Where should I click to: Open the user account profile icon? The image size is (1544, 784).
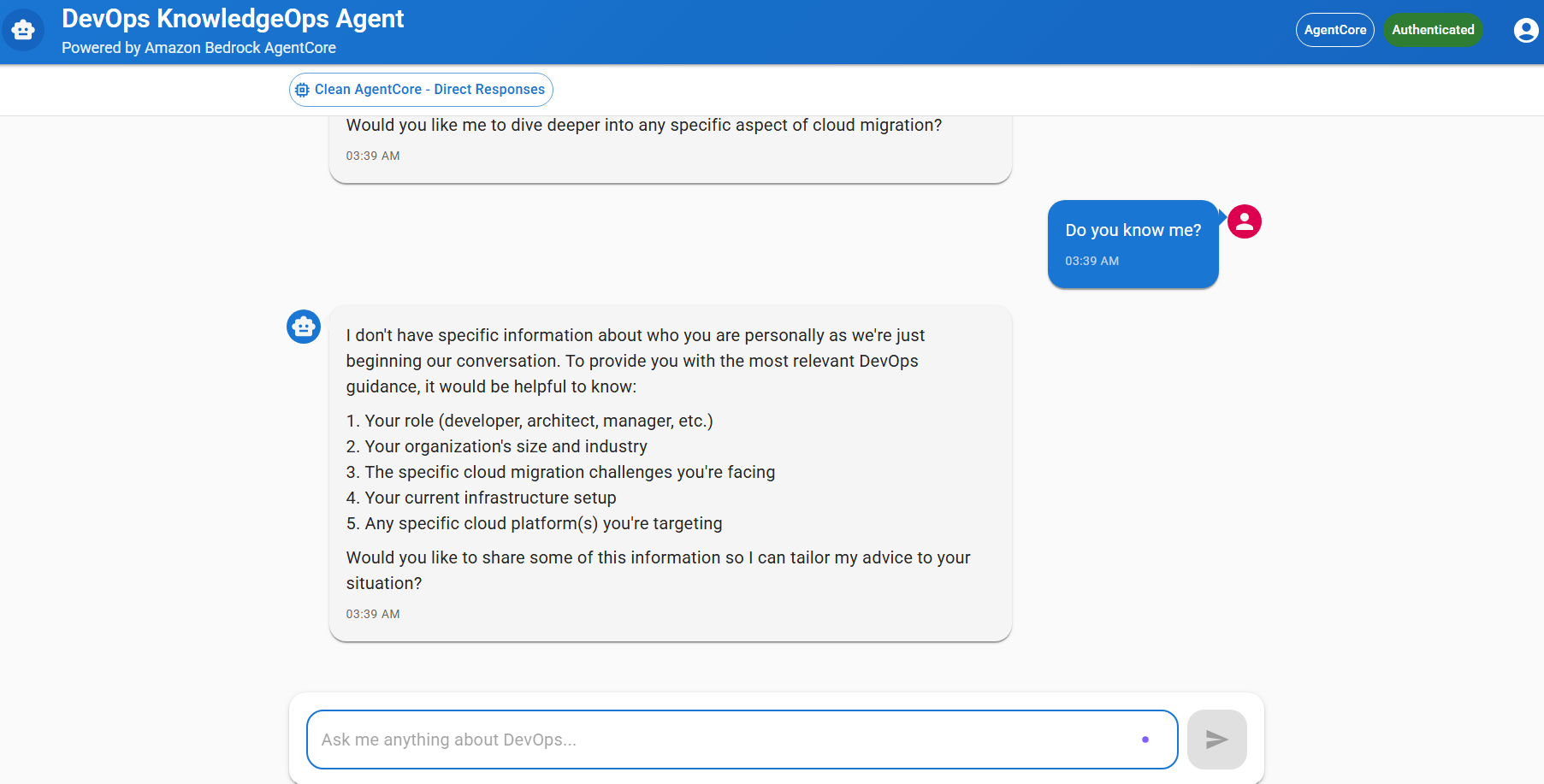[x=1525, y=31]
